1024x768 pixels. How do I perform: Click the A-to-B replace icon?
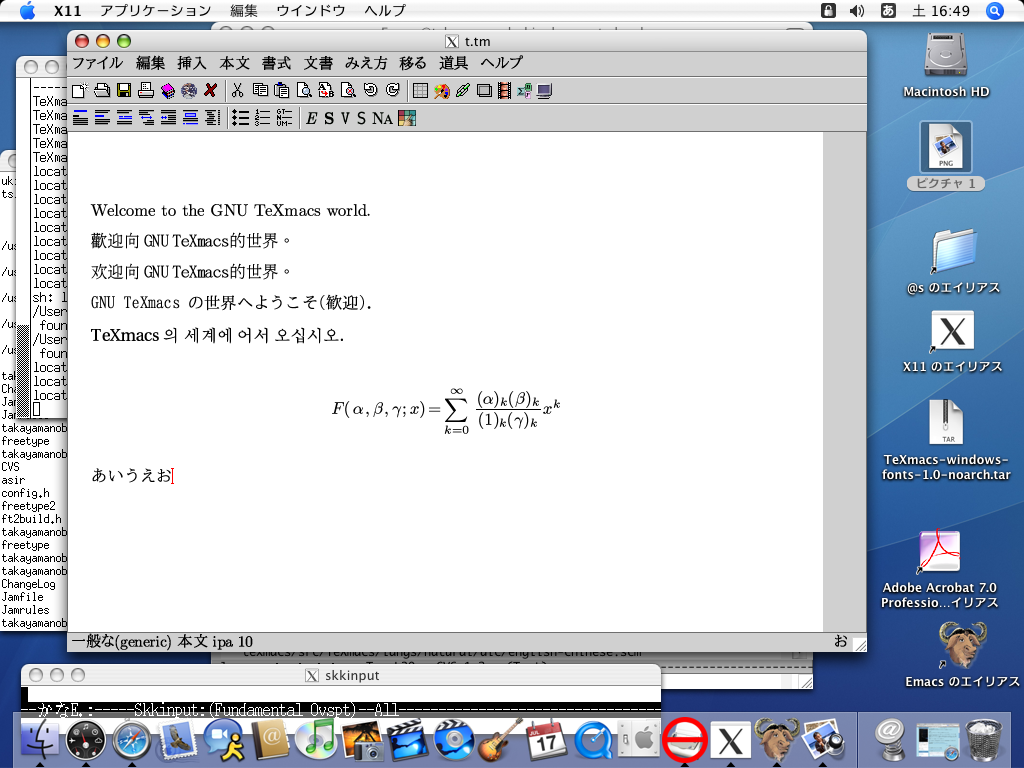(326, 91)
